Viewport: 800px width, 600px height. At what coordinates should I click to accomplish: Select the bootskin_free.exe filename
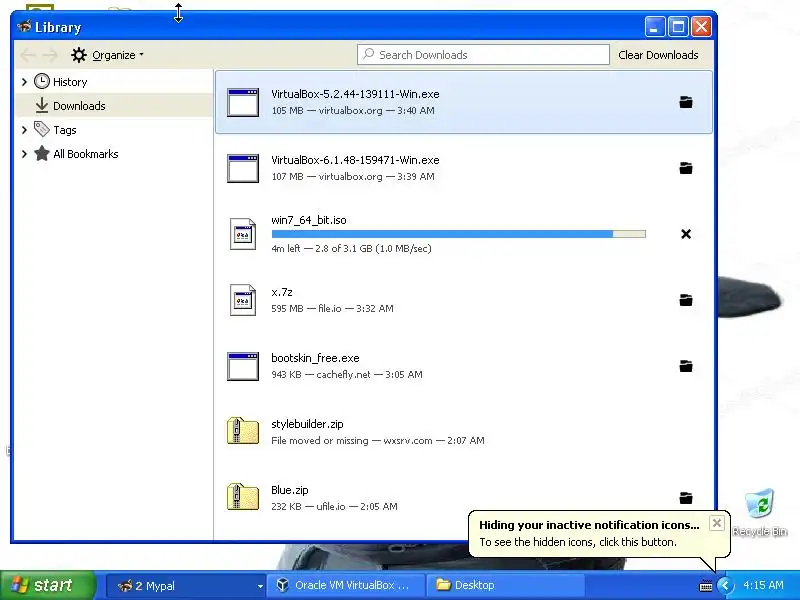315,358
